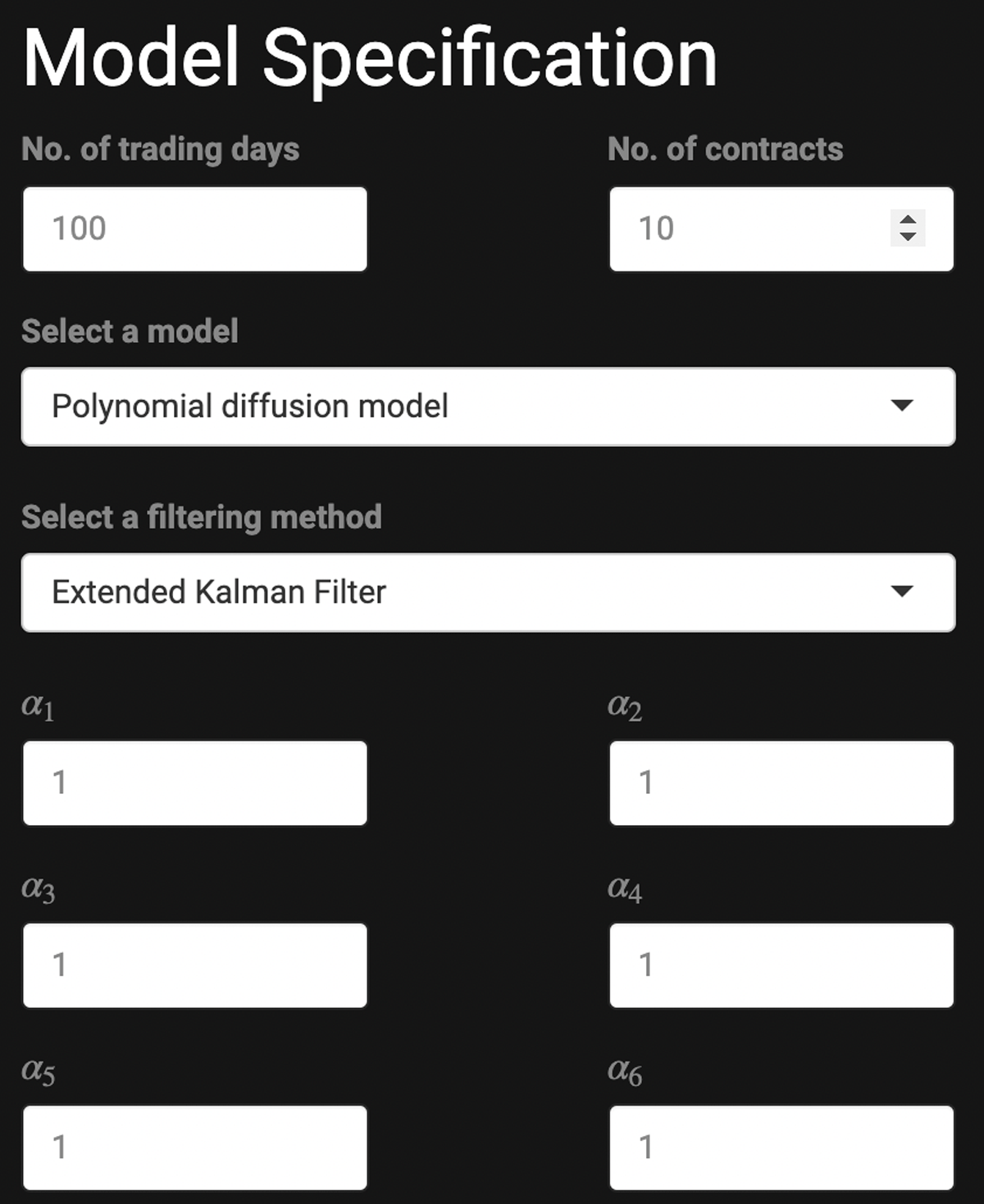Viewport: 984px width, 1204px height.
Task: Focus the α3 parameter input box
Action: [x=195, y=965]
